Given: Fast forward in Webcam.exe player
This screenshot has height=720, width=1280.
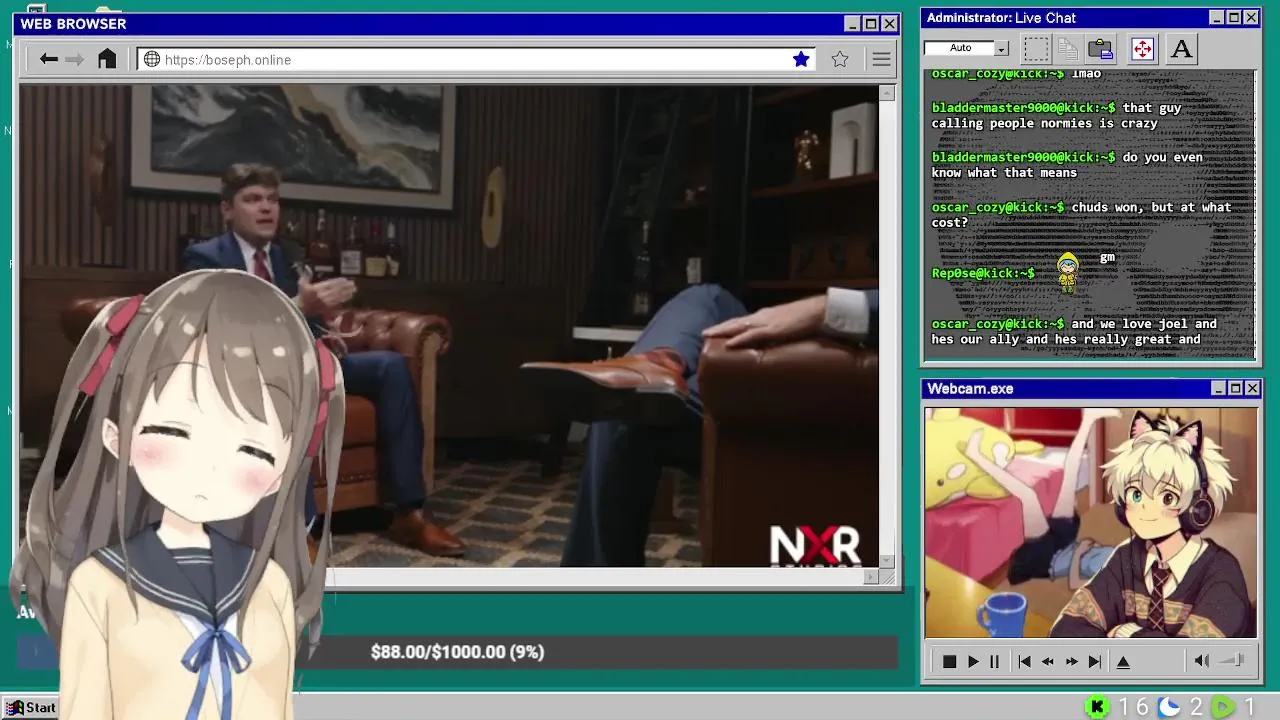Looking at the screenshot, I should (1071, 661).
